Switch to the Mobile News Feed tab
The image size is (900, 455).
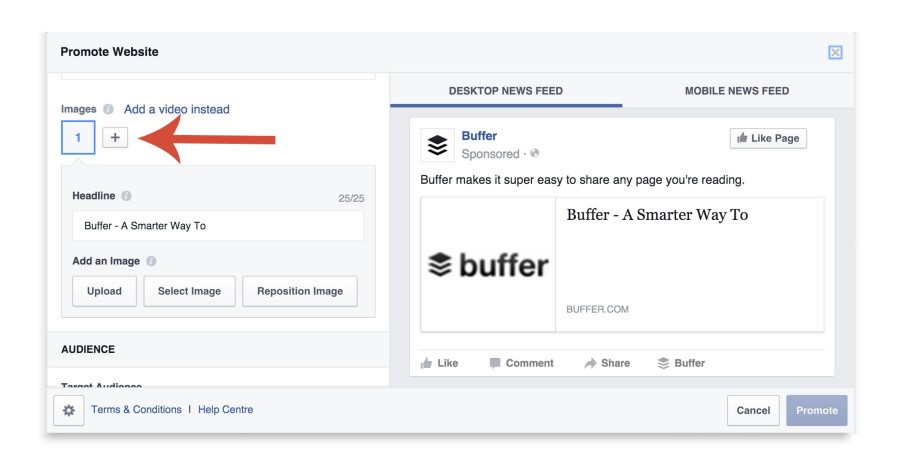tap(737, 91)
